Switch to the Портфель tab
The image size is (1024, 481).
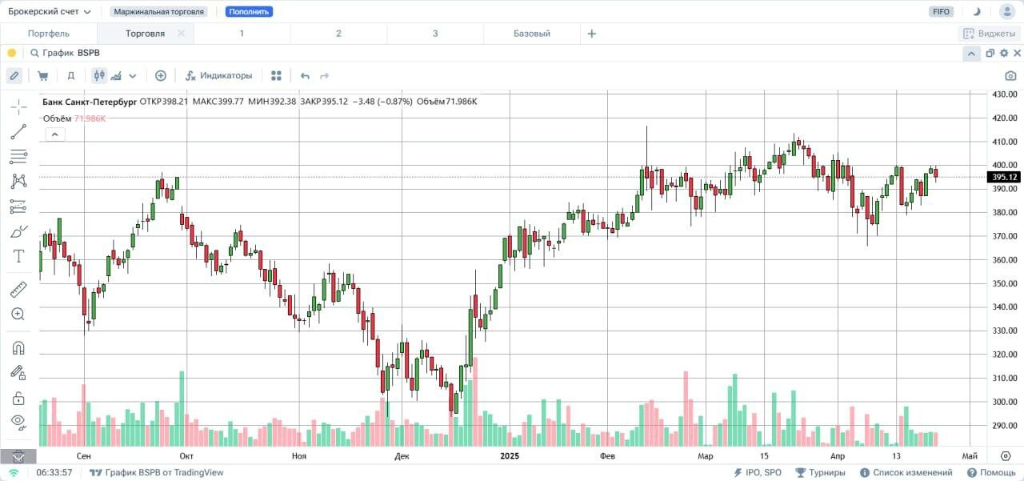(x=49, y=33)
